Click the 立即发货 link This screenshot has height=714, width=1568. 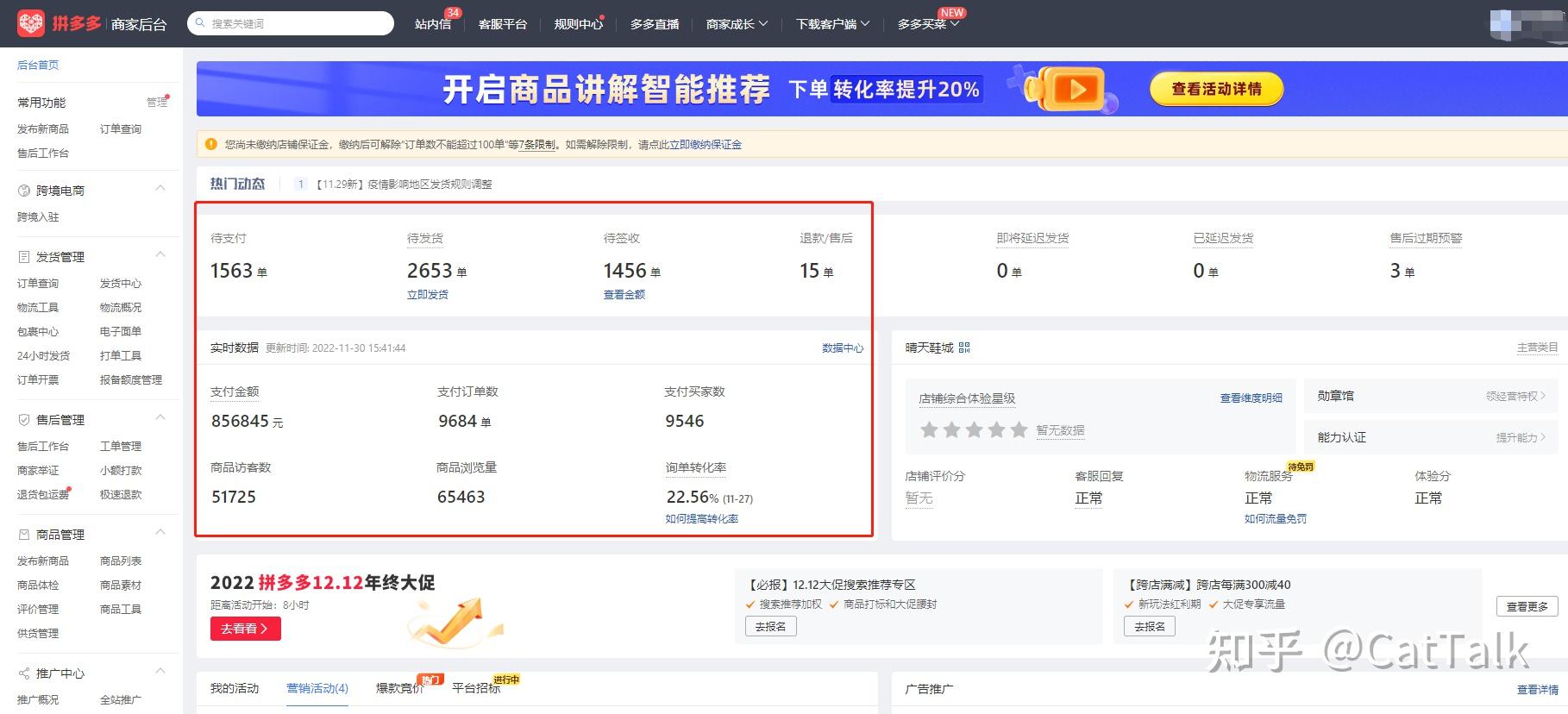tap(428, 294)
